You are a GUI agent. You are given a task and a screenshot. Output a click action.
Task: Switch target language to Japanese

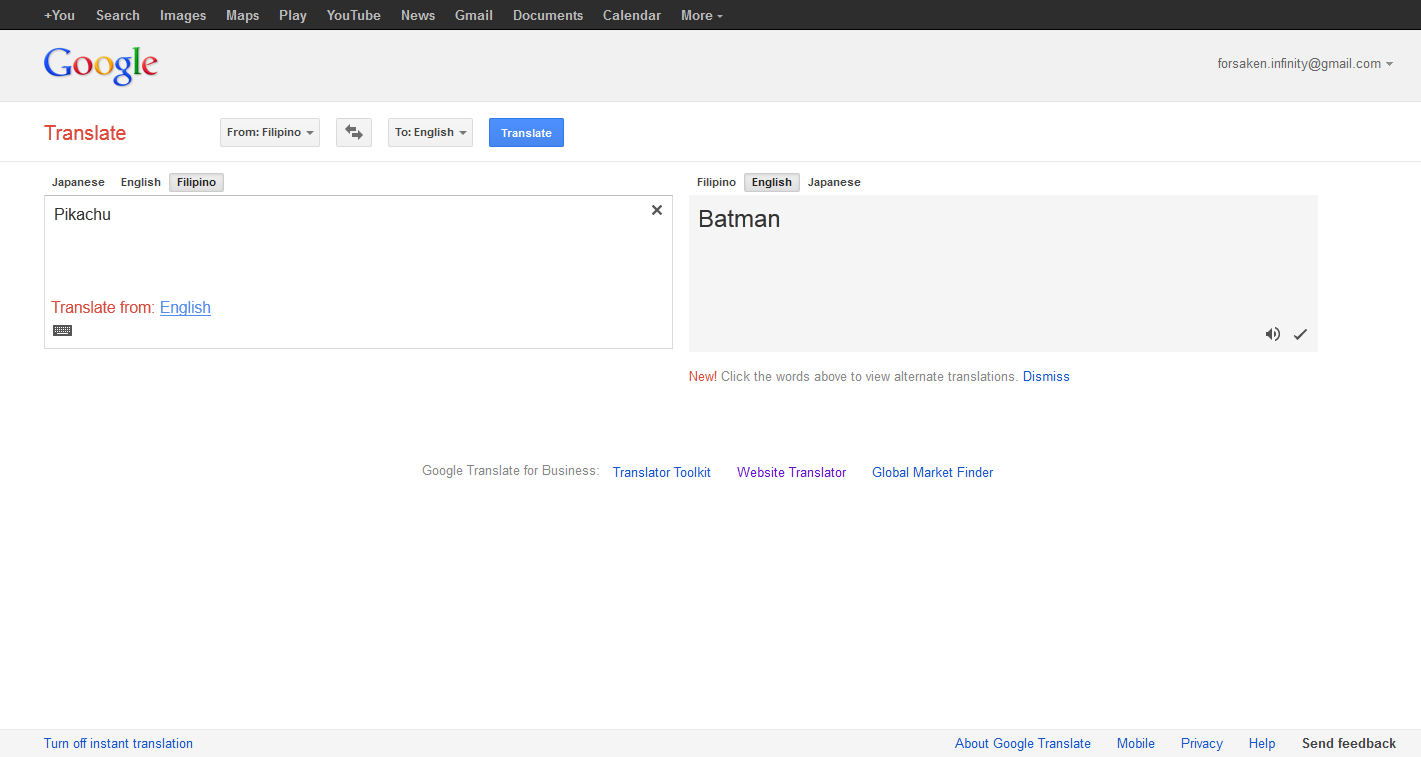click(834, 182)
